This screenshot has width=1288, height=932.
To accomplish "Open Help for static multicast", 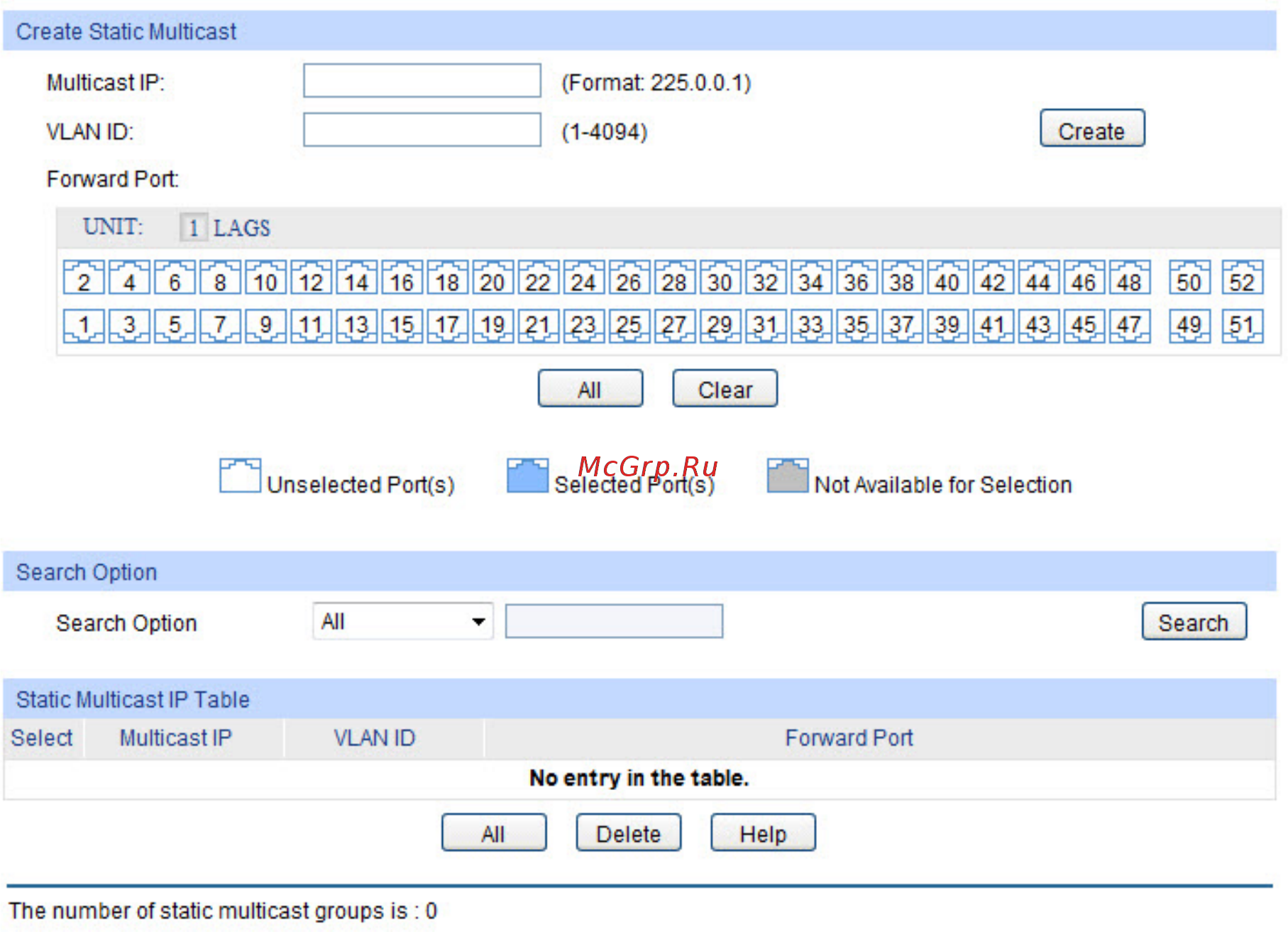I will (x=764, y=833).
